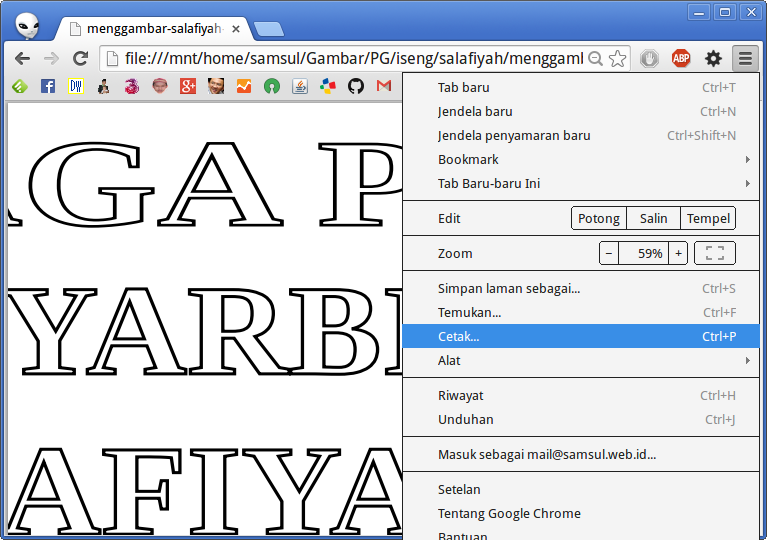This screenshot has width=767, height=540.
Task: Click the Salin button
Action: (654, 218)
